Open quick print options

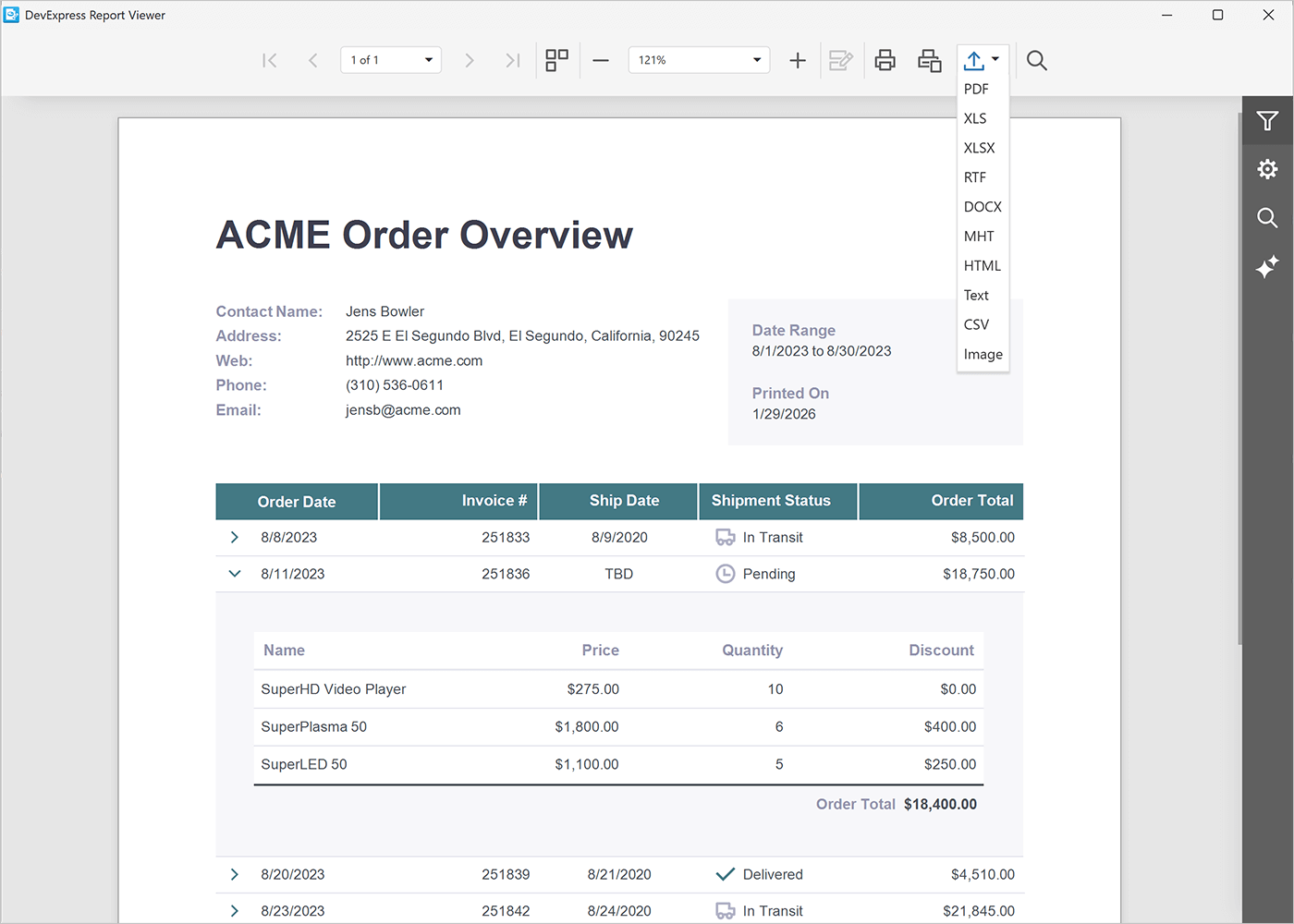click(x=929, y=60)
